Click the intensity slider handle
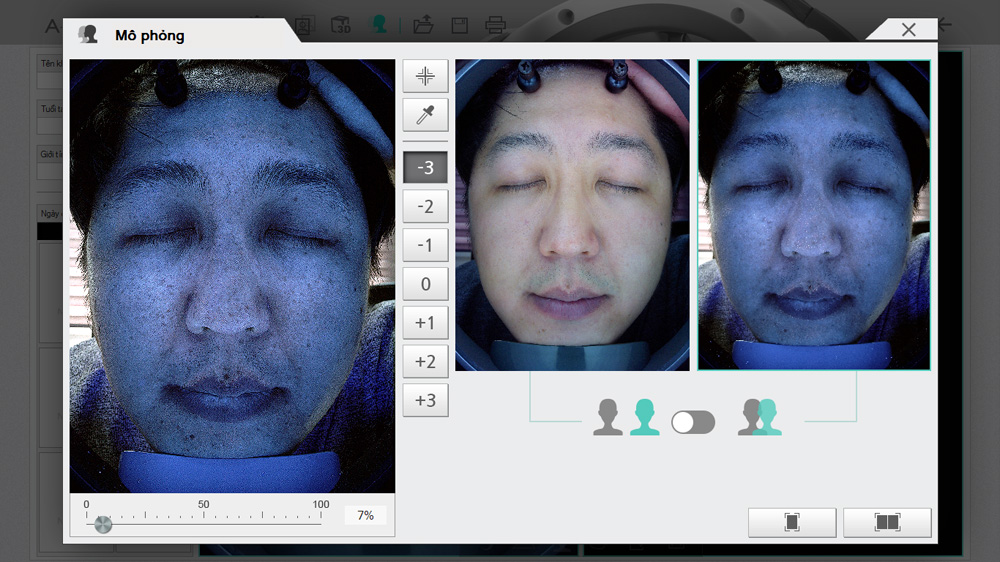Viewport: 1000px width, 562px height. (103, 524)
